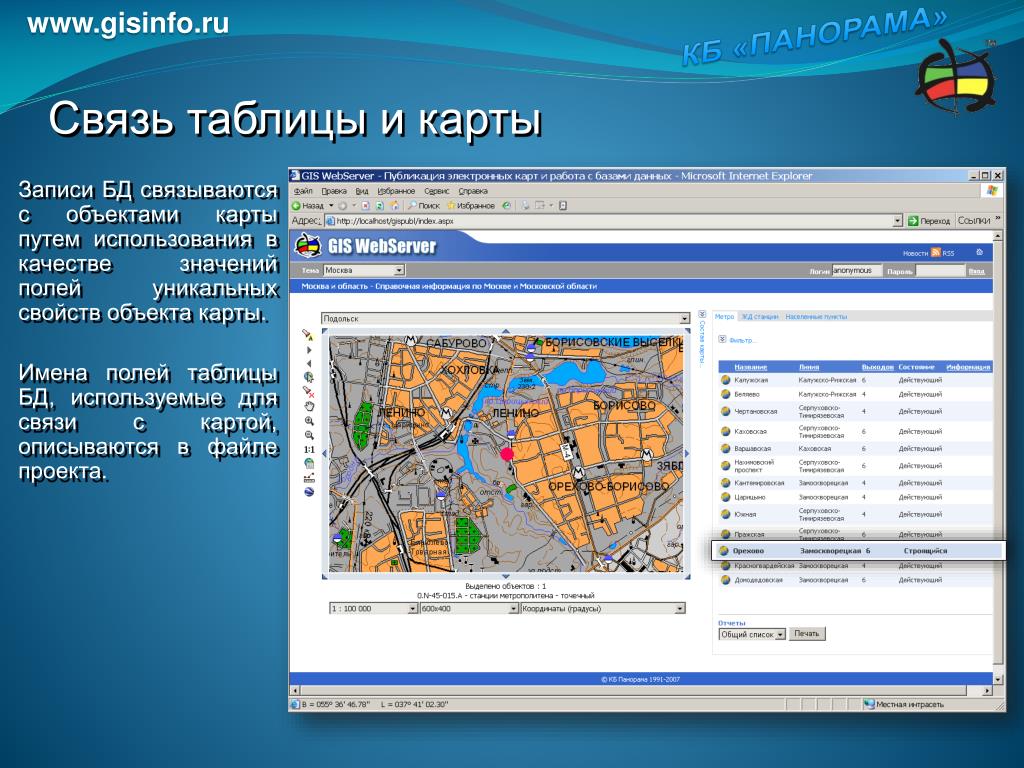Open browser Поиск search button
The image size is (1024, 768).
tap(424, 205)
